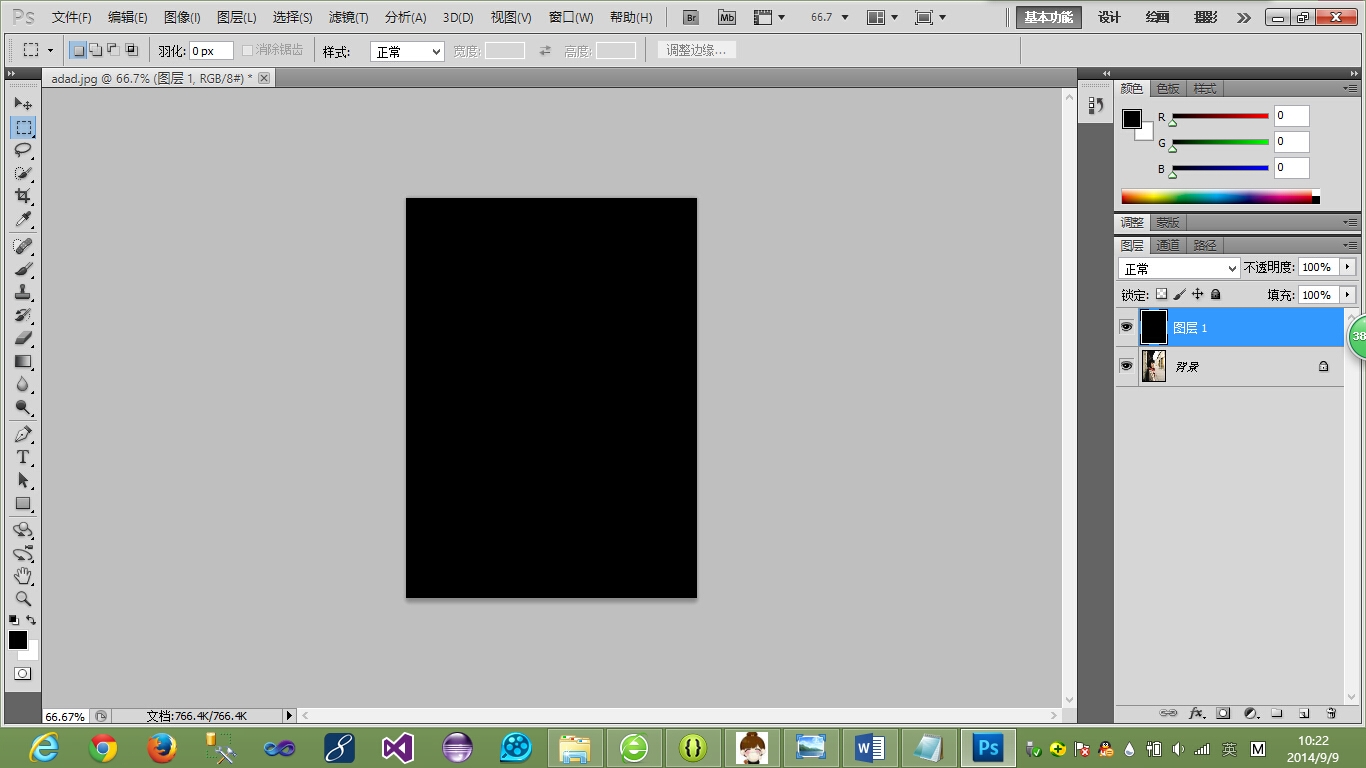Select the Gradient tool
Viewport: 1366px width, 768px height.
(x=23, y=361)
